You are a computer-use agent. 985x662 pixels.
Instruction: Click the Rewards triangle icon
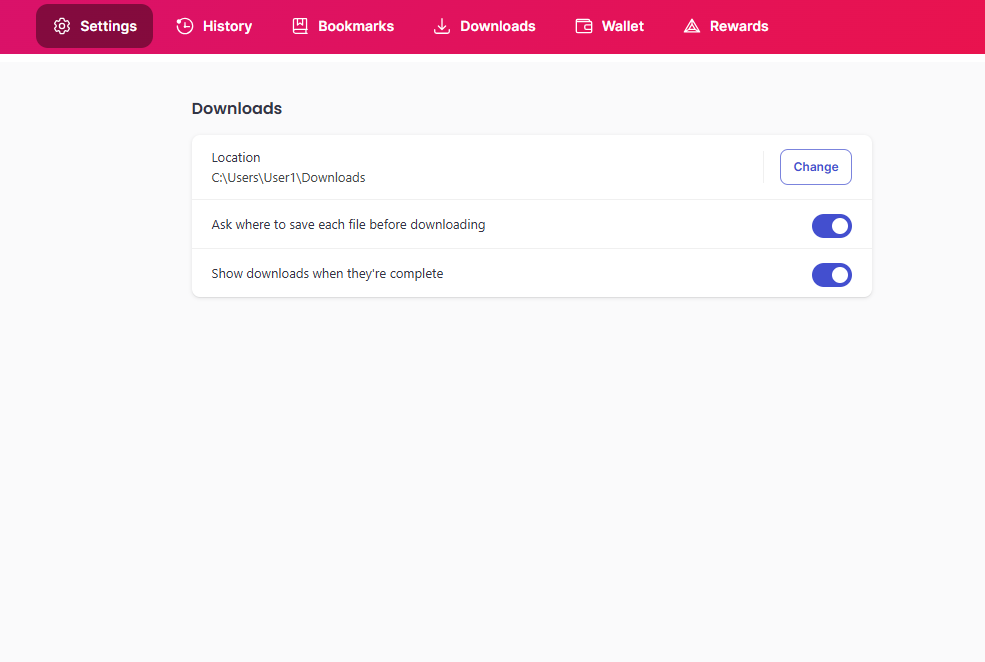(x=692, y=26)
